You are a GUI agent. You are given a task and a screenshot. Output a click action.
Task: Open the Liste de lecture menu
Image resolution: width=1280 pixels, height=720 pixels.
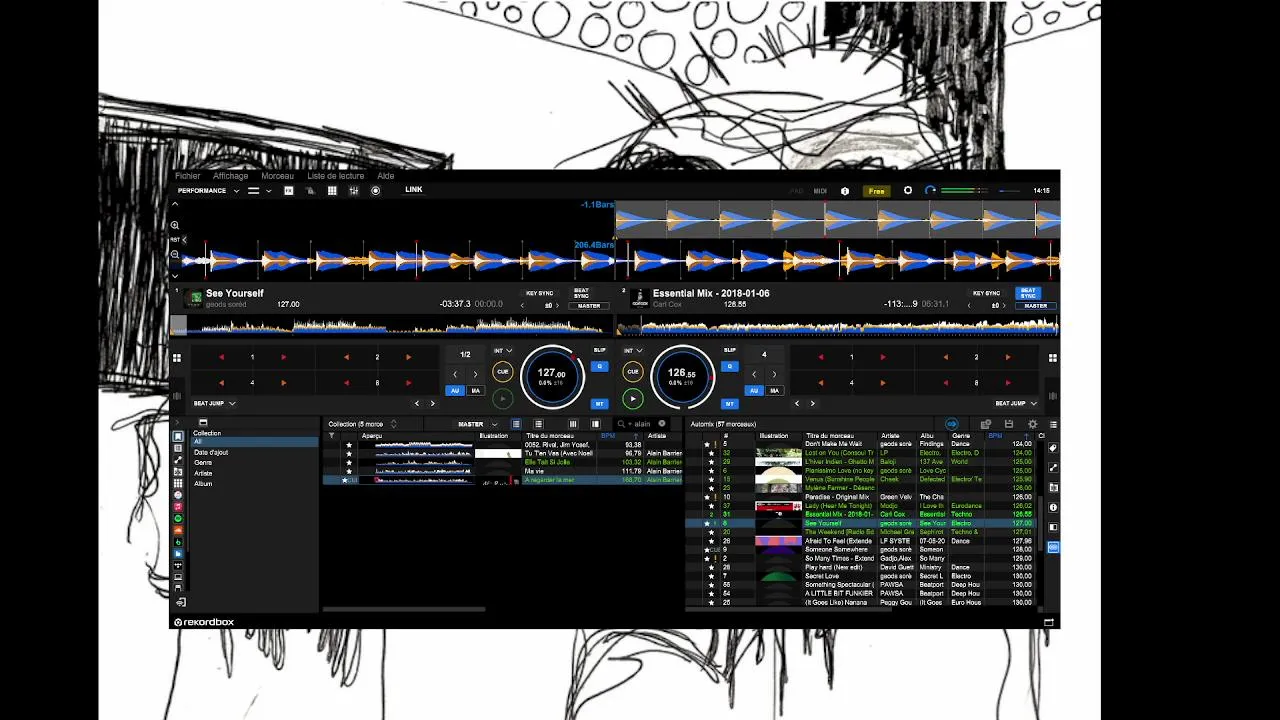(x=335, y=176)
